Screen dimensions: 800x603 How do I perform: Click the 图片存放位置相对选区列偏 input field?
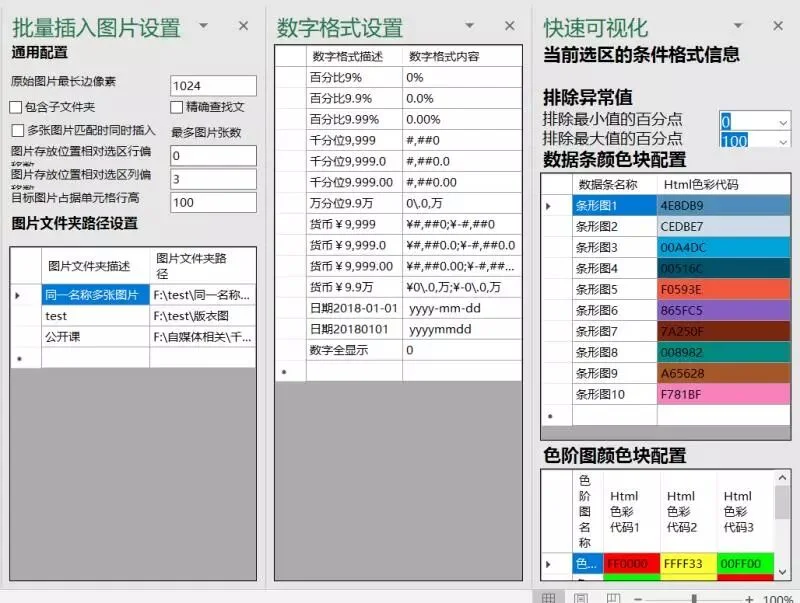pyautogui.click(x=213, y=179)
